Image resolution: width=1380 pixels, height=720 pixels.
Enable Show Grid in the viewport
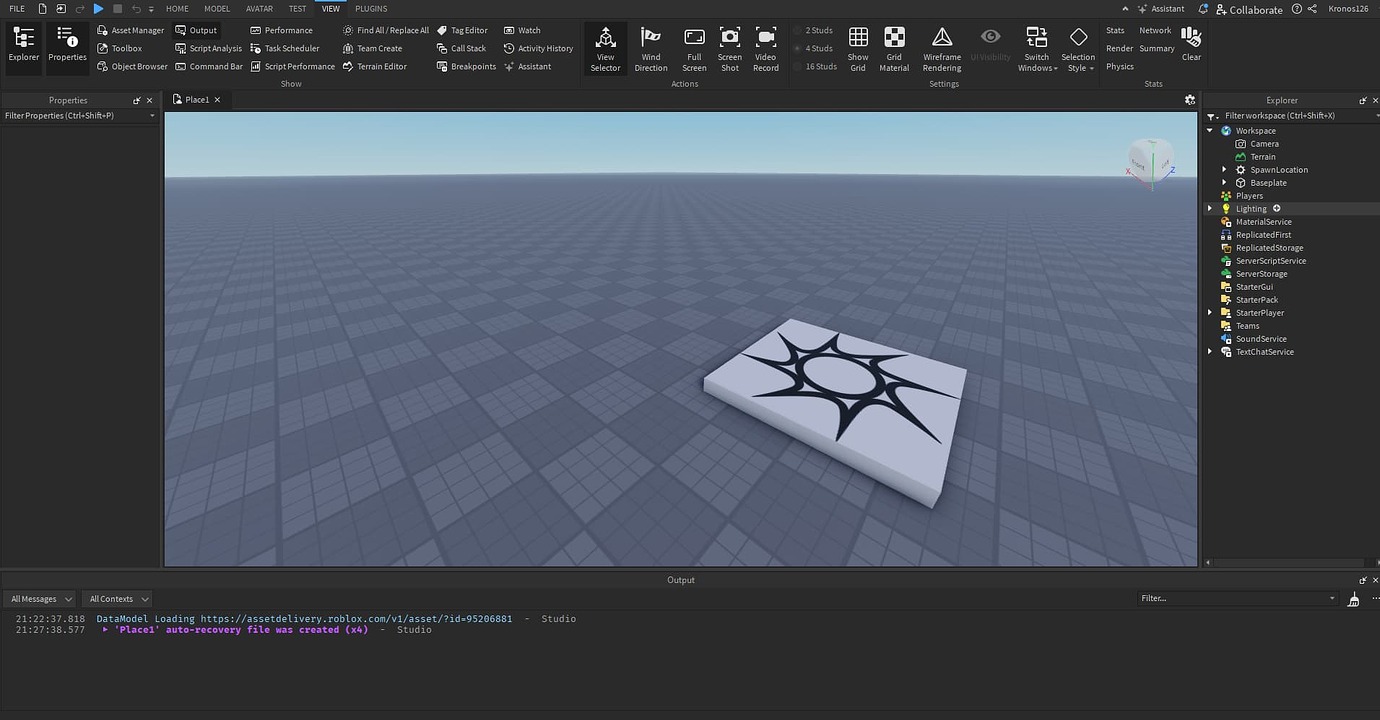857,47
